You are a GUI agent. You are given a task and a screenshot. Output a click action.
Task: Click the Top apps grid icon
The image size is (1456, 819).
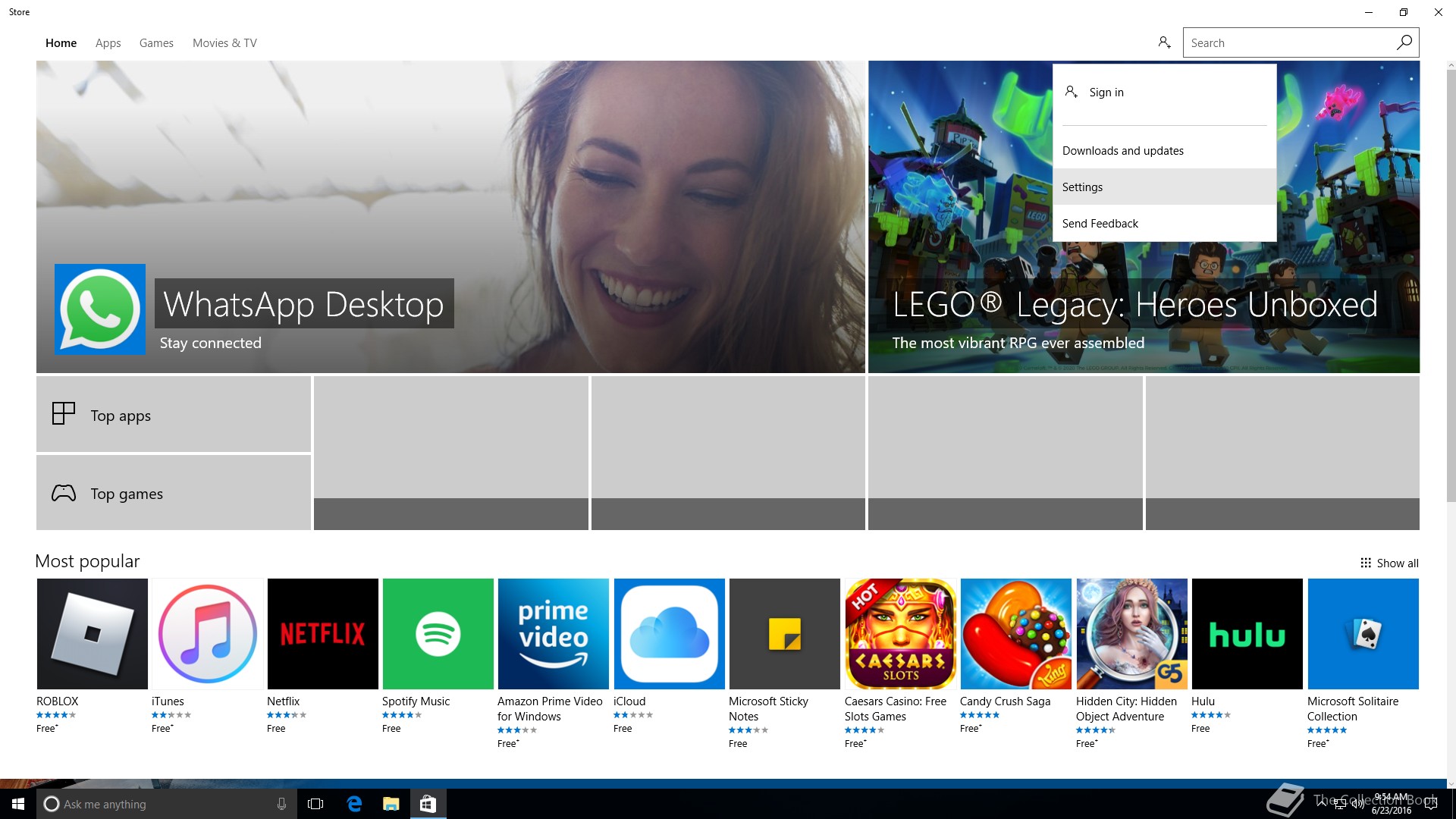pos(64,413)
